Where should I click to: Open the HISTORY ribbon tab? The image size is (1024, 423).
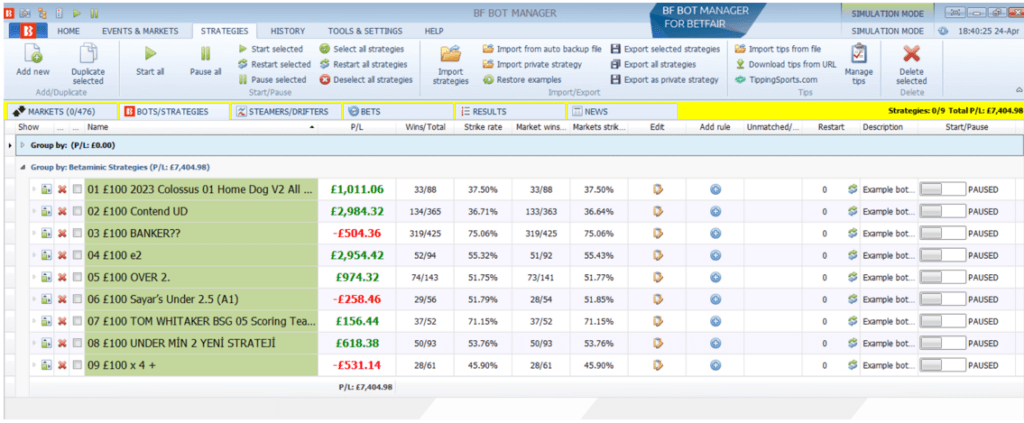(x=287, y=31)
